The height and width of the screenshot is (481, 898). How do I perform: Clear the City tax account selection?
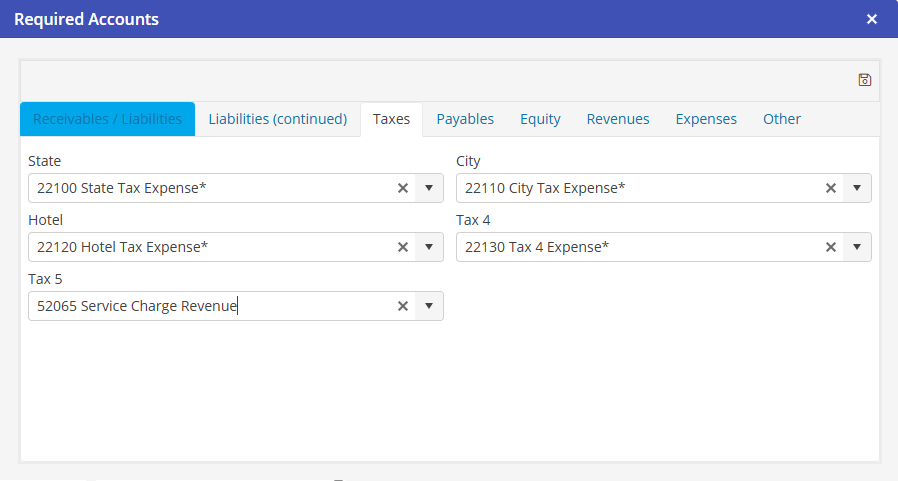pyautogui.click(x=831, y=188)
